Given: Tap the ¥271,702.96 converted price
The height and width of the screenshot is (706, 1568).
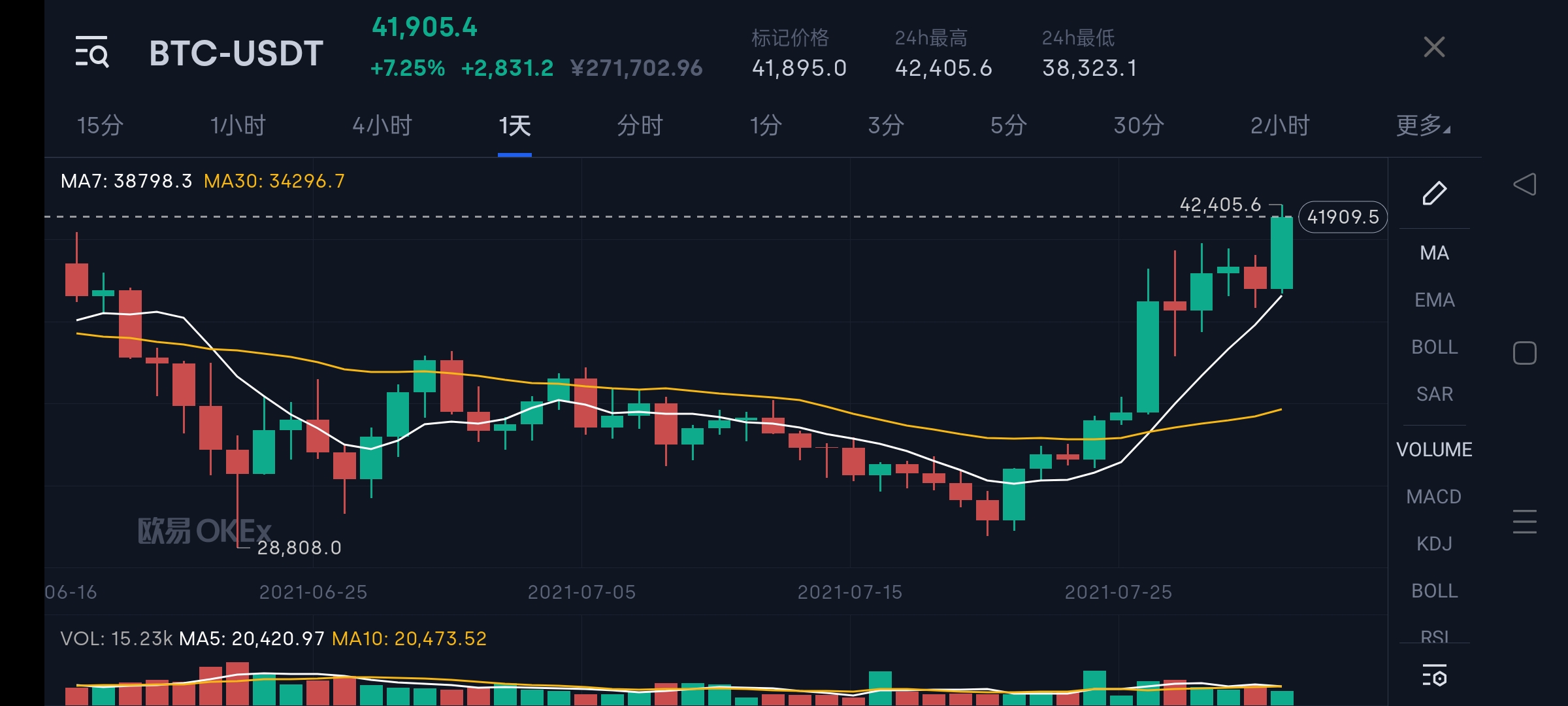Looking at the screenshot, I should (x=636, y=68).
